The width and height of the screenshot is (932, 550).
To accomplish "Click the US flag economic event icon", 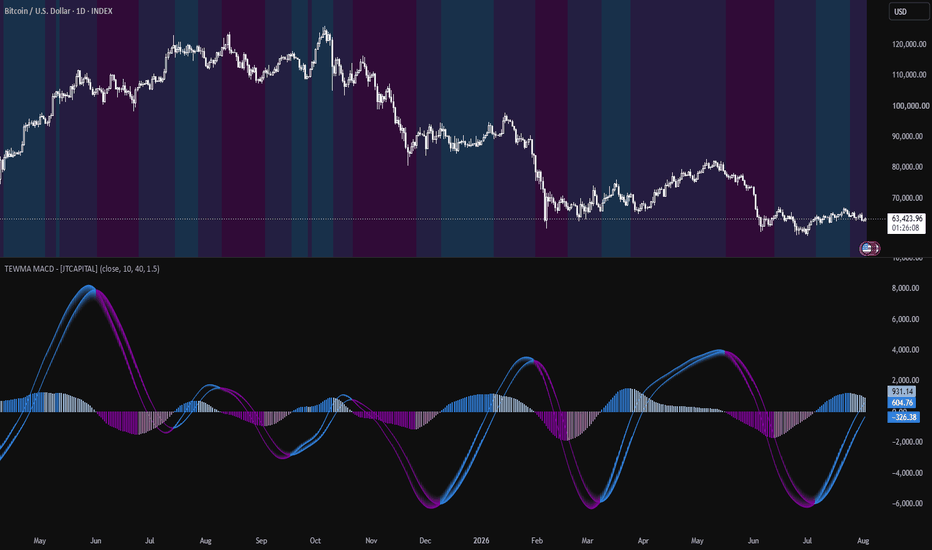I will tap(867, 249).
